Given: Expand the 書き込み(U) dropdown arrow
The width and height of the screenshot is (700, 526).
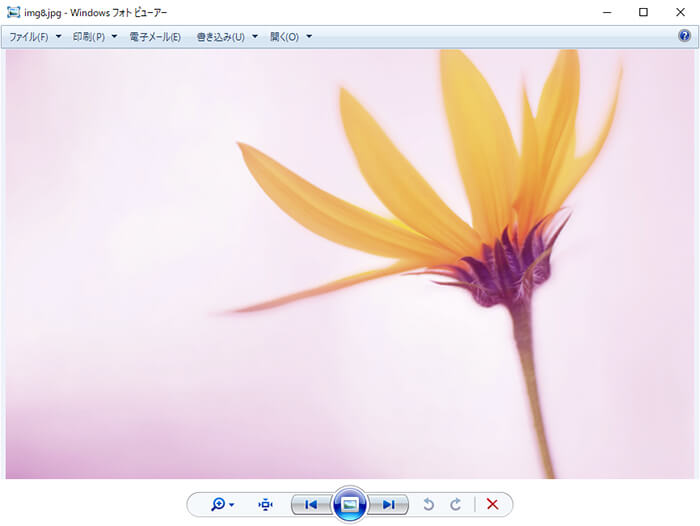Looking at the screenshot, I should pos(255,37).
